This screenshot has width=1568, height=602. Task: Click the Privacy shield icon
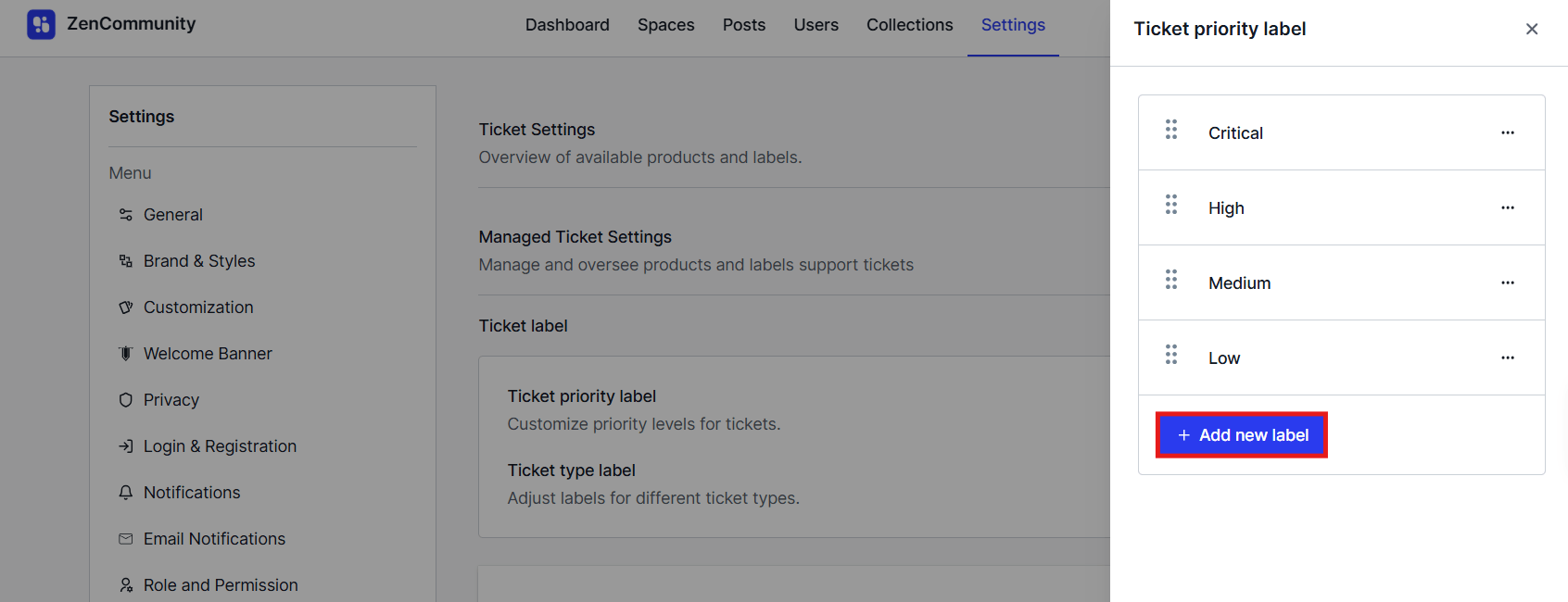pyautogui.click(x=126, y=400)
